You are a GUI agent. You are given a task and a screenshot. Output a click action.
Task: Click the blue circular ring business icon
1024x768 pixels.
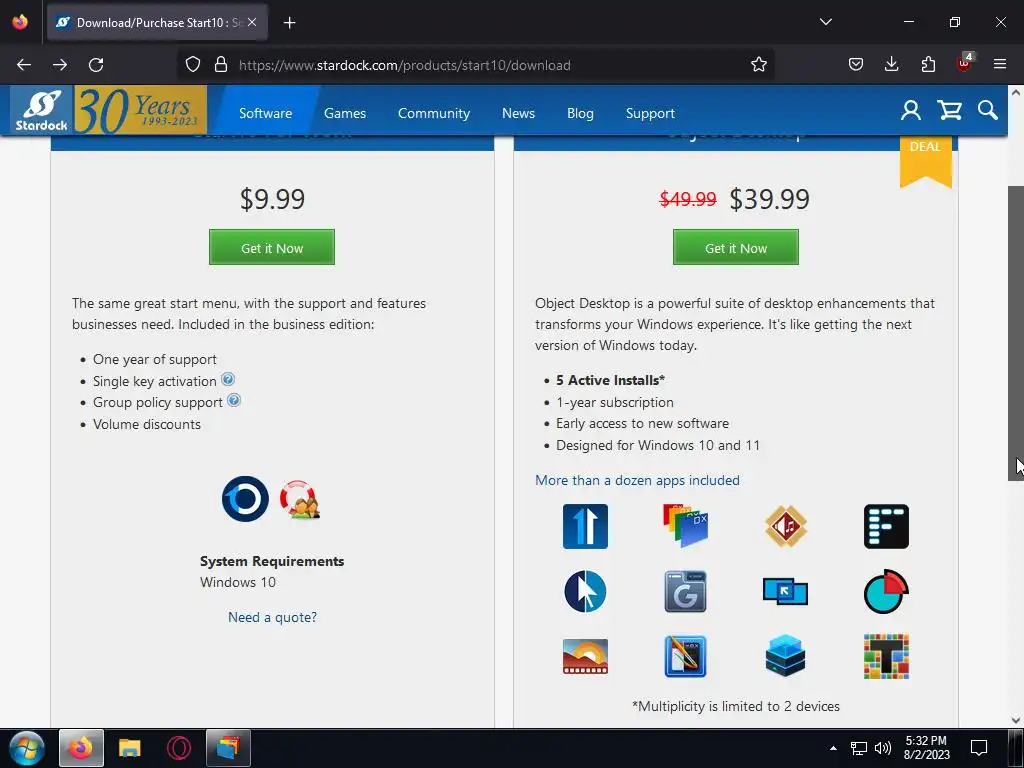(245, 499)
